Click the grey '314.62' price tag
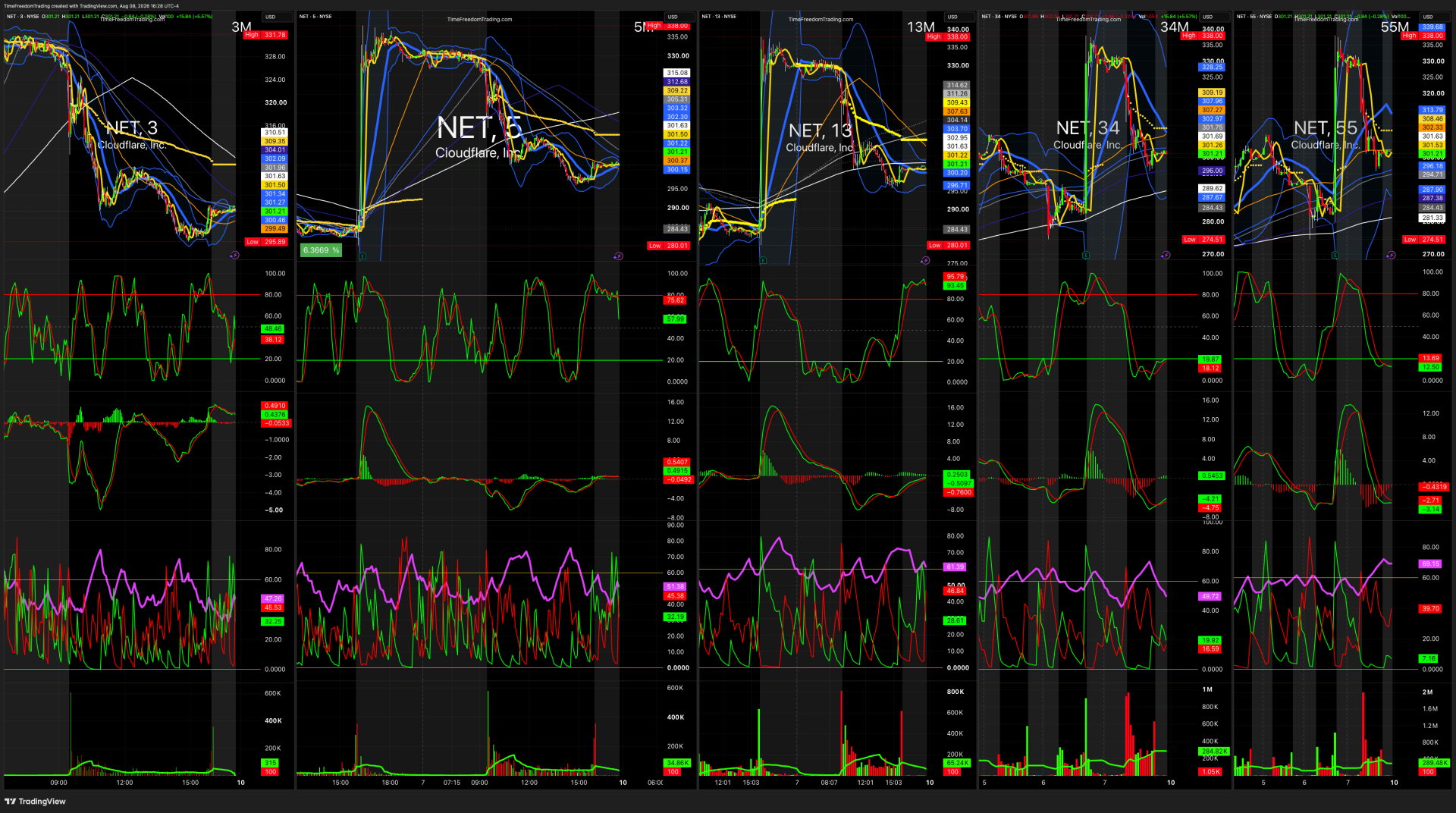 coord(957,86)
